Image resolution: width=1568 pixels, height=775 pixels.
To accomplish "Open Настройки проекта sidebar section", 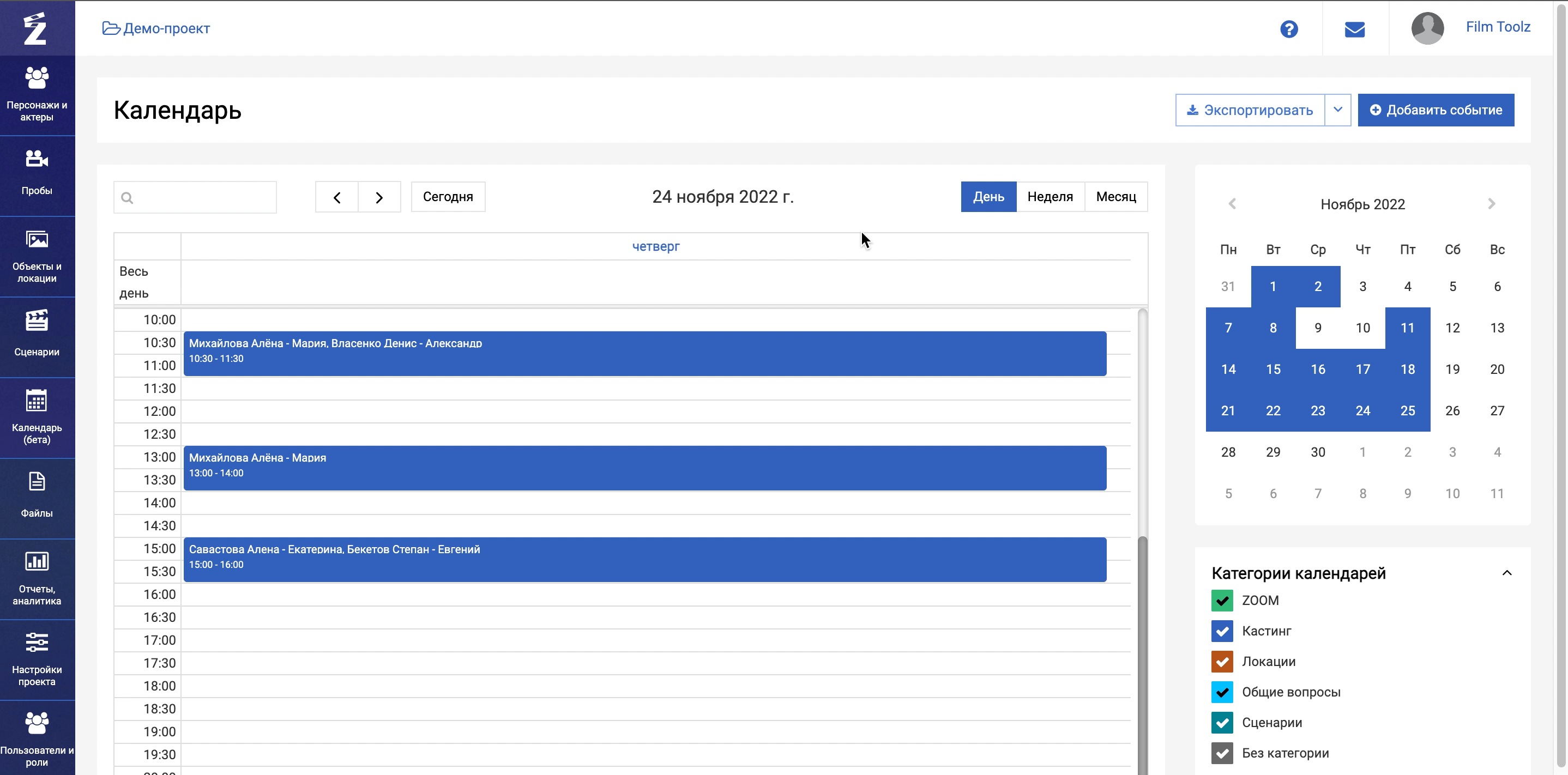I will tap(37, 659).
